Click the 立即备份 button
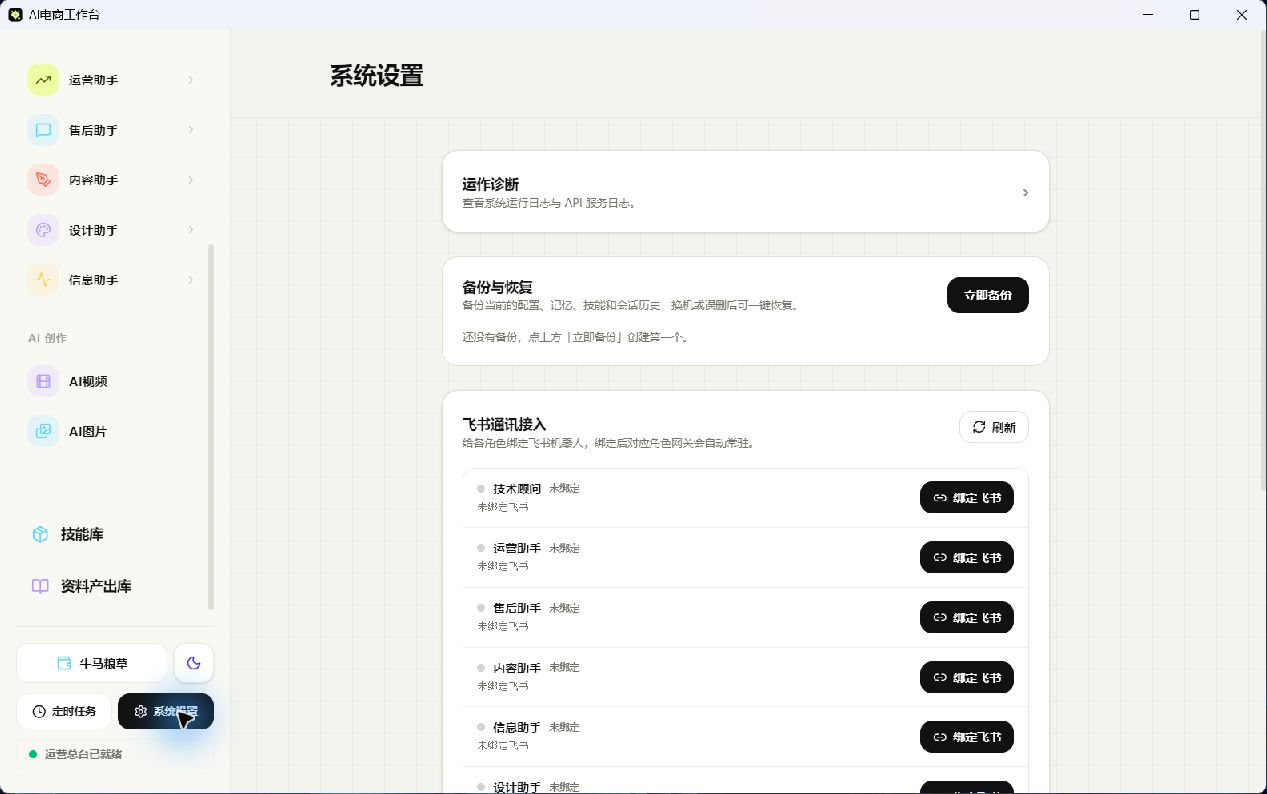The height and width of the screenshot is (794, 1267). (987, 295)
